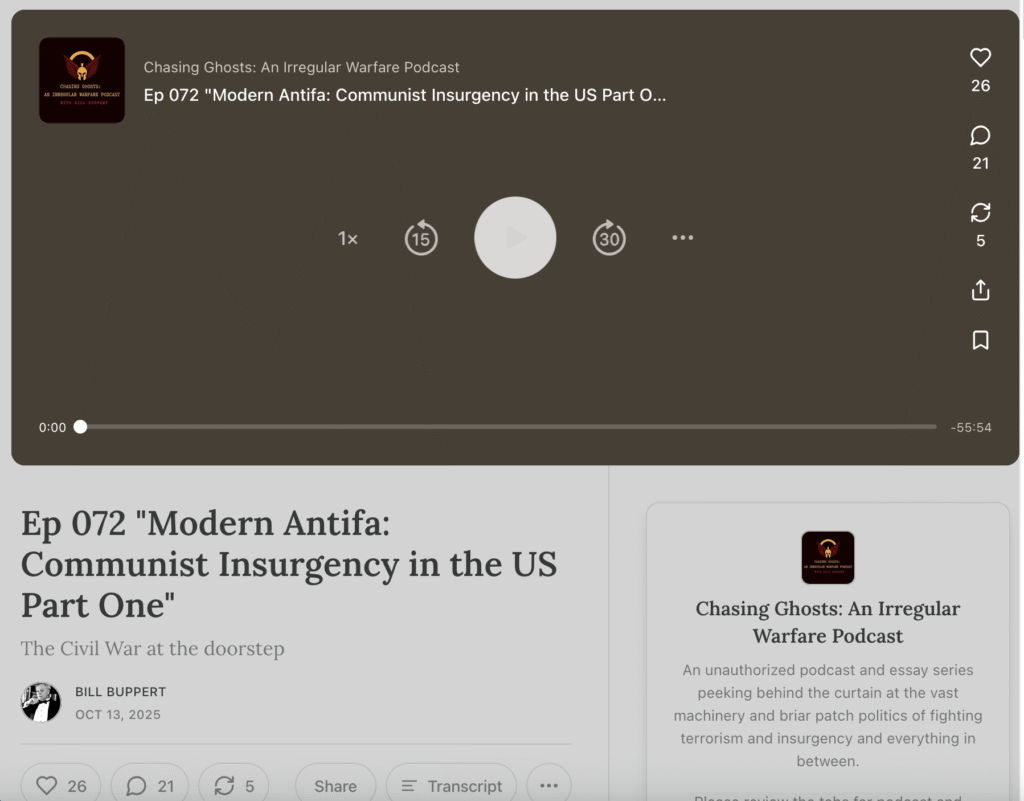Open comments from the player sidebar
The width and height of the screenshot is (1024, 801).
tap(980, 136)
